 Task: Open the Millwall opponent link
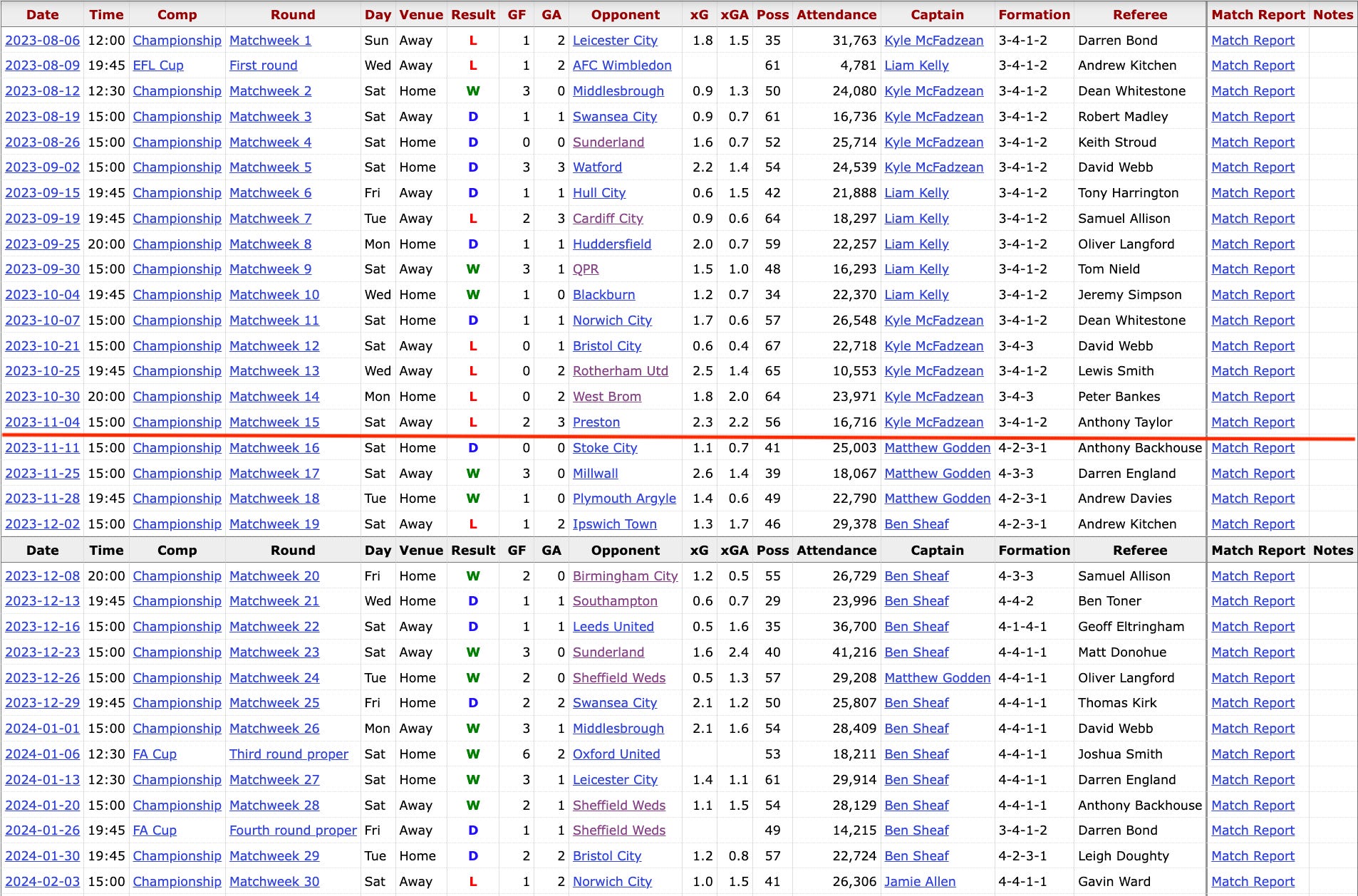pyautogui.click(x=595, y=474)
